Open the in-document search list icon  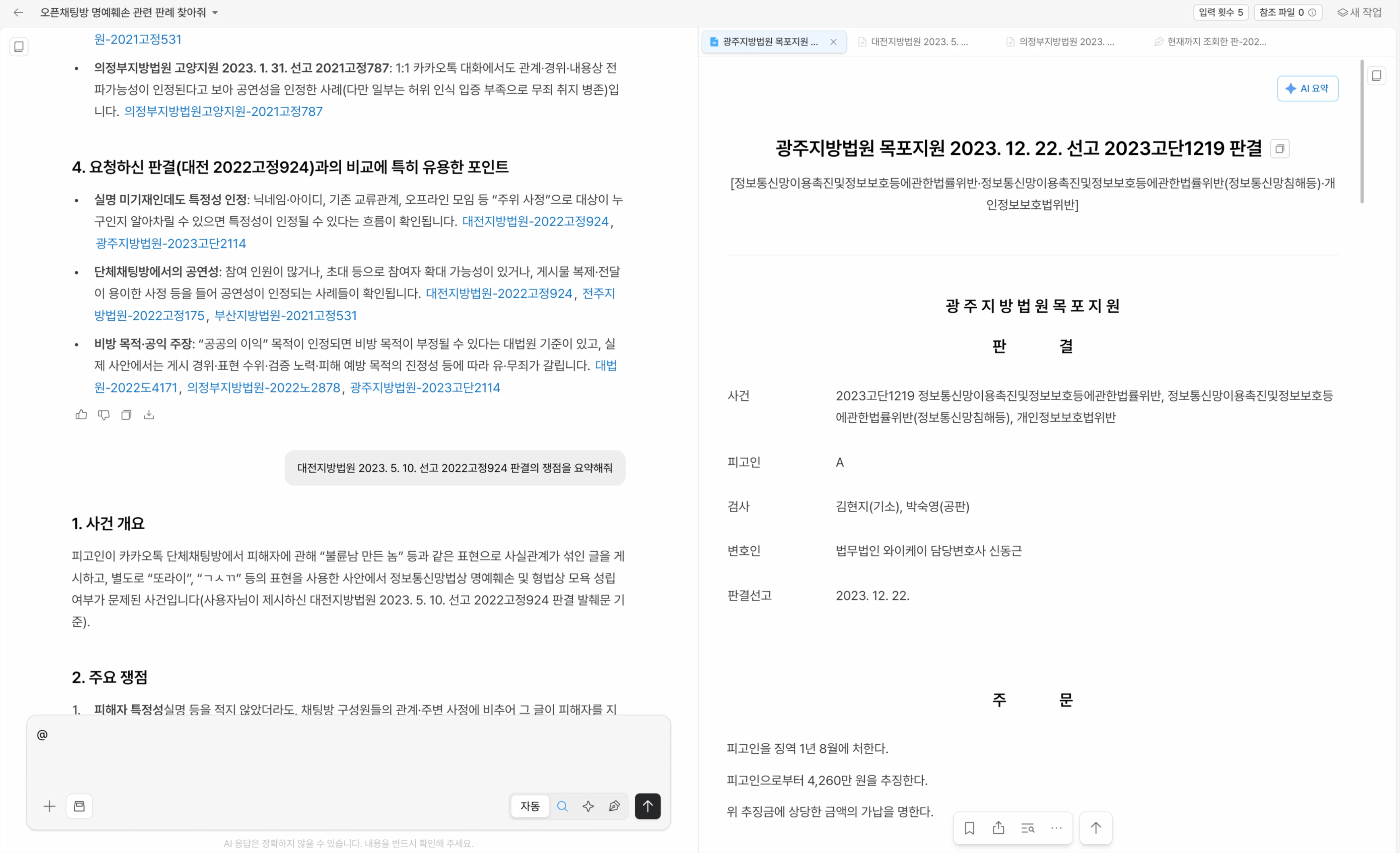pos(1027,828)
